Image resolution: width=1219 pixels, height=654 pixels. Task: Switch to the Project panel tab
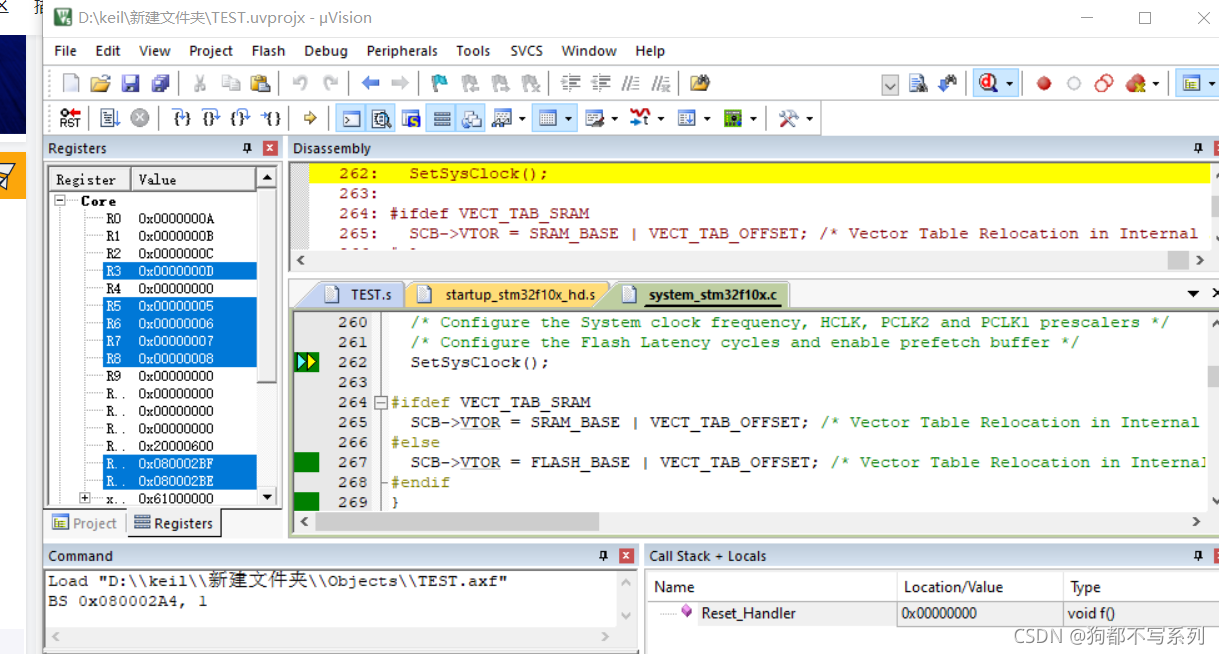click(x=85, y=523)
